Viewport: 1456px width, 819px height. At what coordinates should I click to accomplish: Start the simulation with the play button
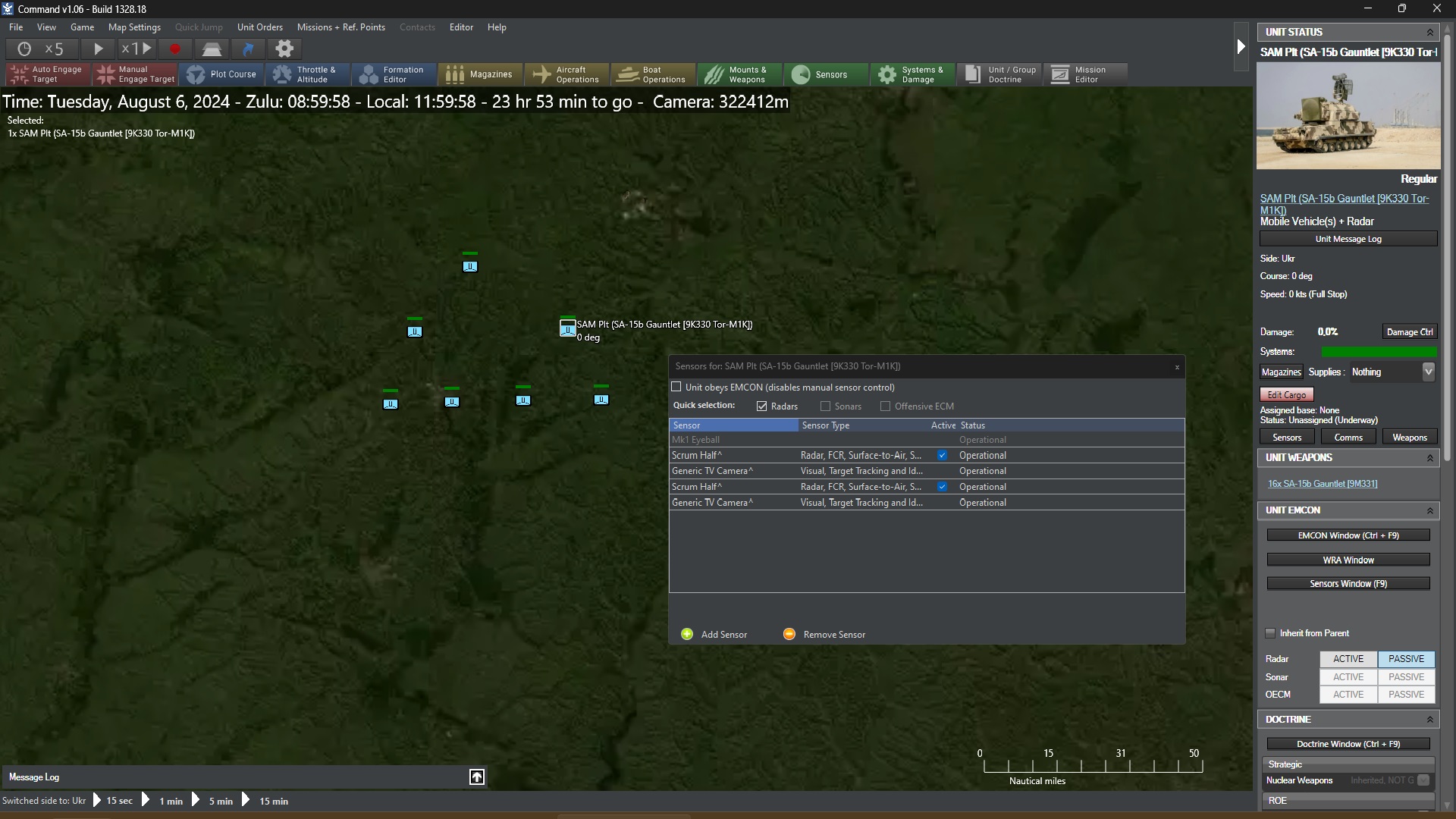(x=98, y=49)
